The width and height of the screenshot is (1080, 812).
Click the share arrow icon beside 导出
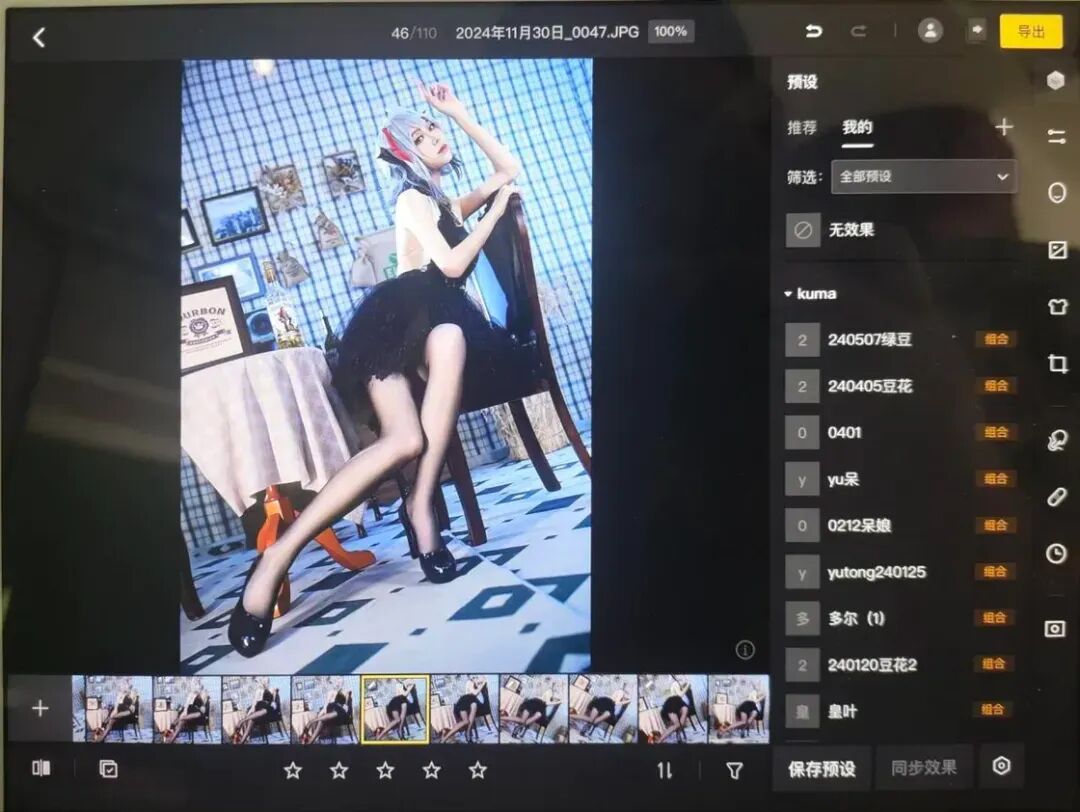coord(977,30)
